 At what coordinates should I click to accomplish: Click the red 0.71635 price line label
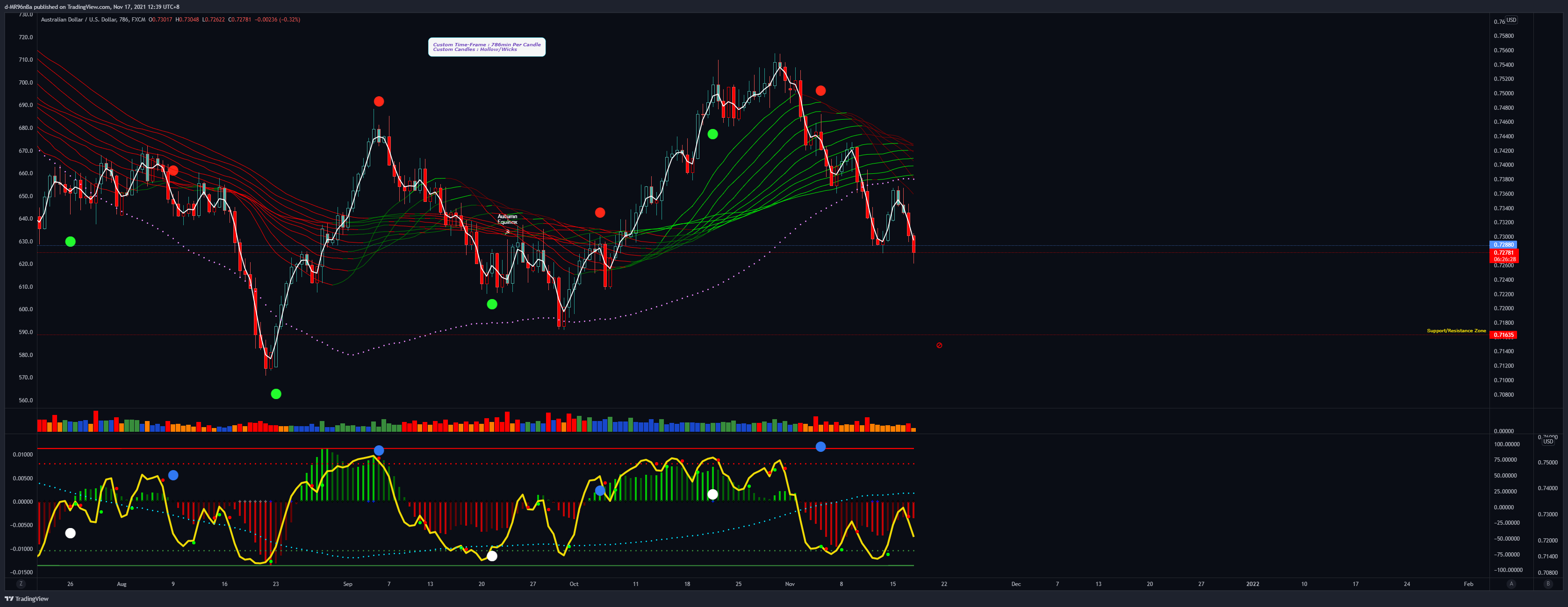click(1503, 335)
